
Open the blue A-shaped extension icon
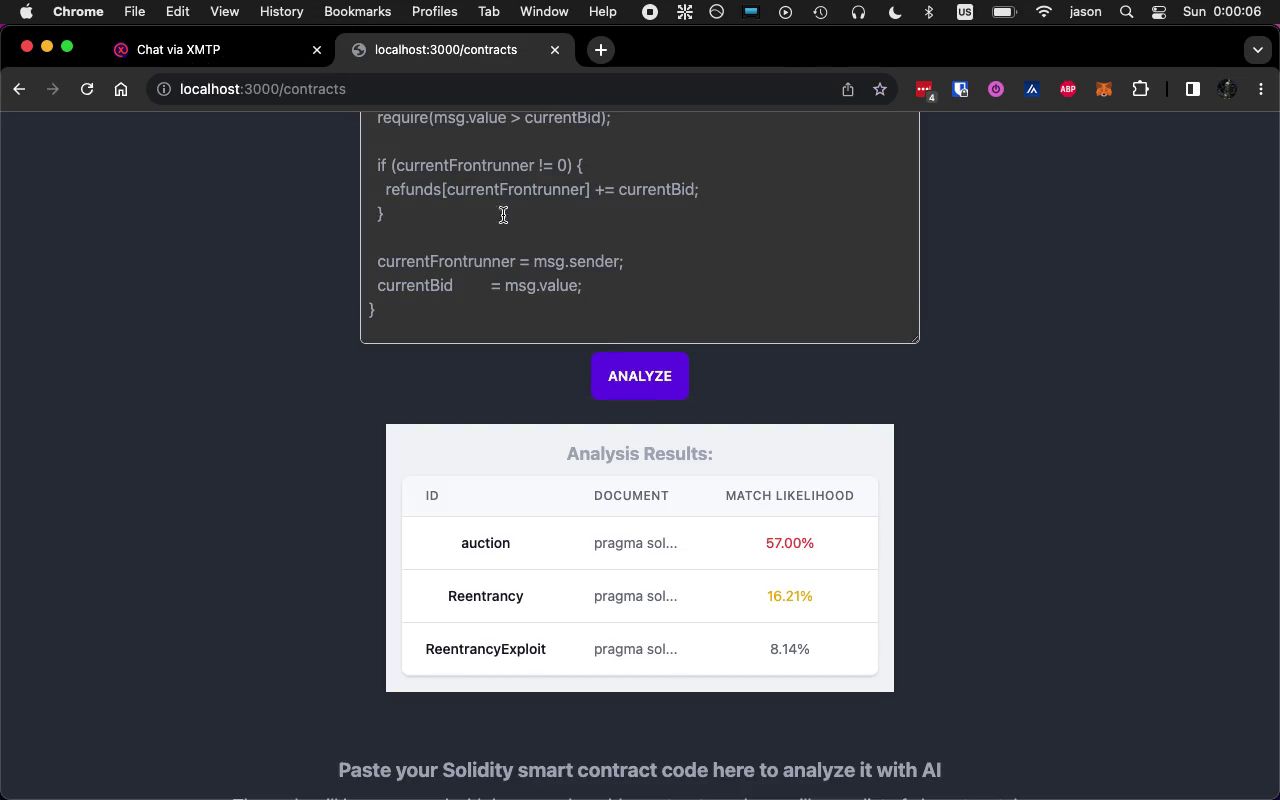coord(1032,89)
